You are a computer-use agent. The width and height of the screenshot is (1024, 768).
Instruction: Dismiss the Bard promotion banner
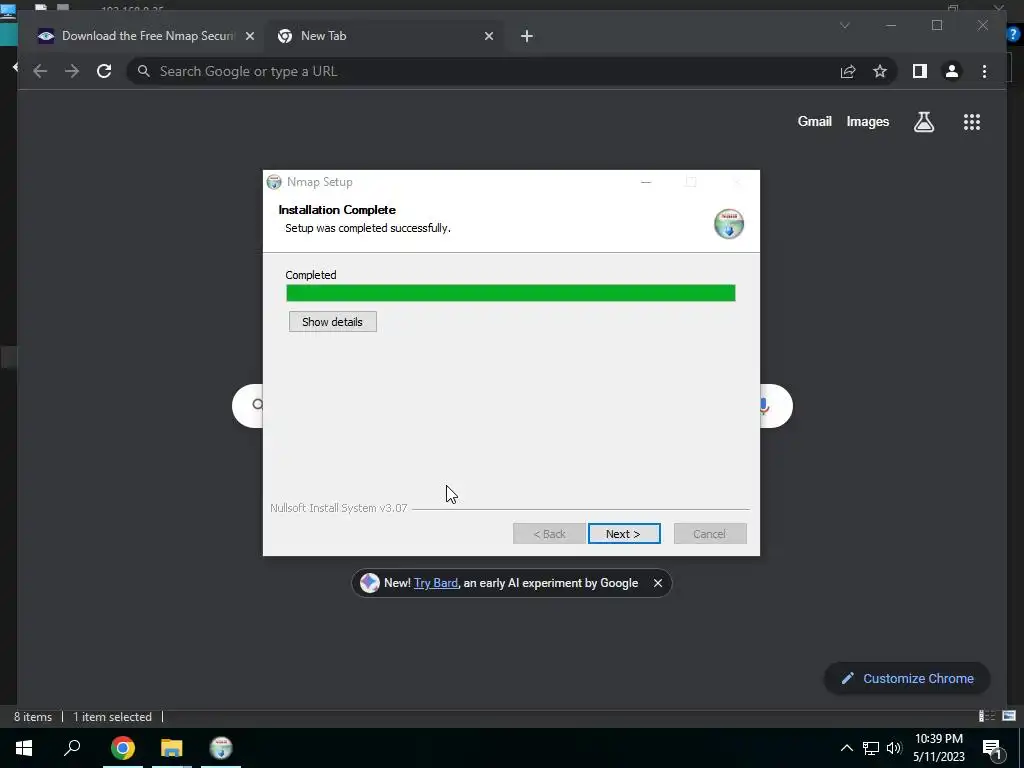[658, 583]
